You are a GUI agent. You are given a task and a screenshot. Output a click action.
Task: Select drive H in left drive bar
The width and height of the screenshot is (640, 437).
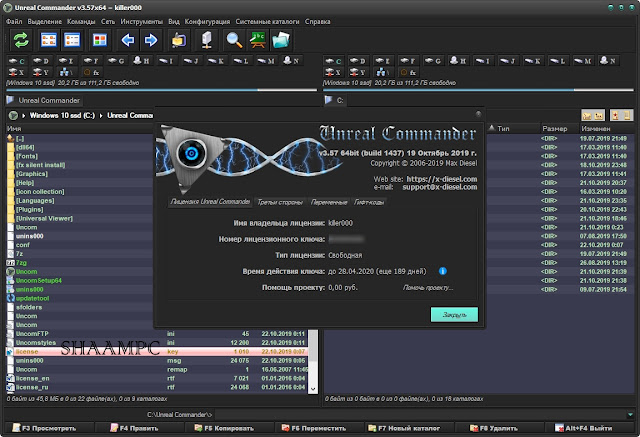[x=142, y=61]
